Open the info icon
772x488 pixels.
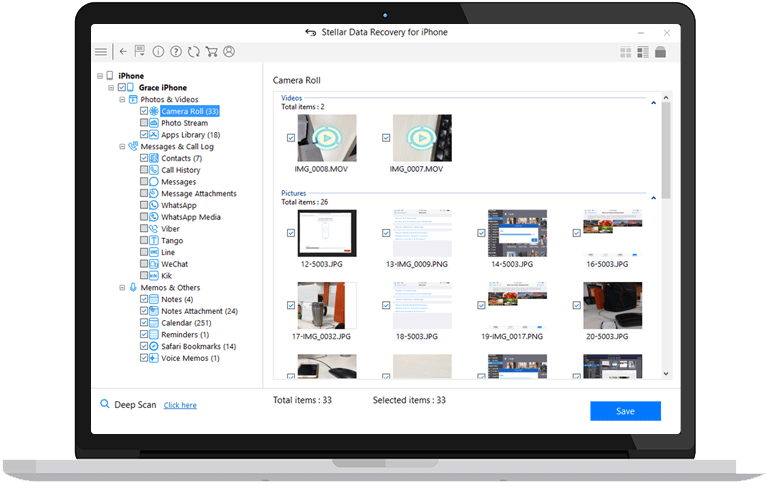click(x=158, y=52)
